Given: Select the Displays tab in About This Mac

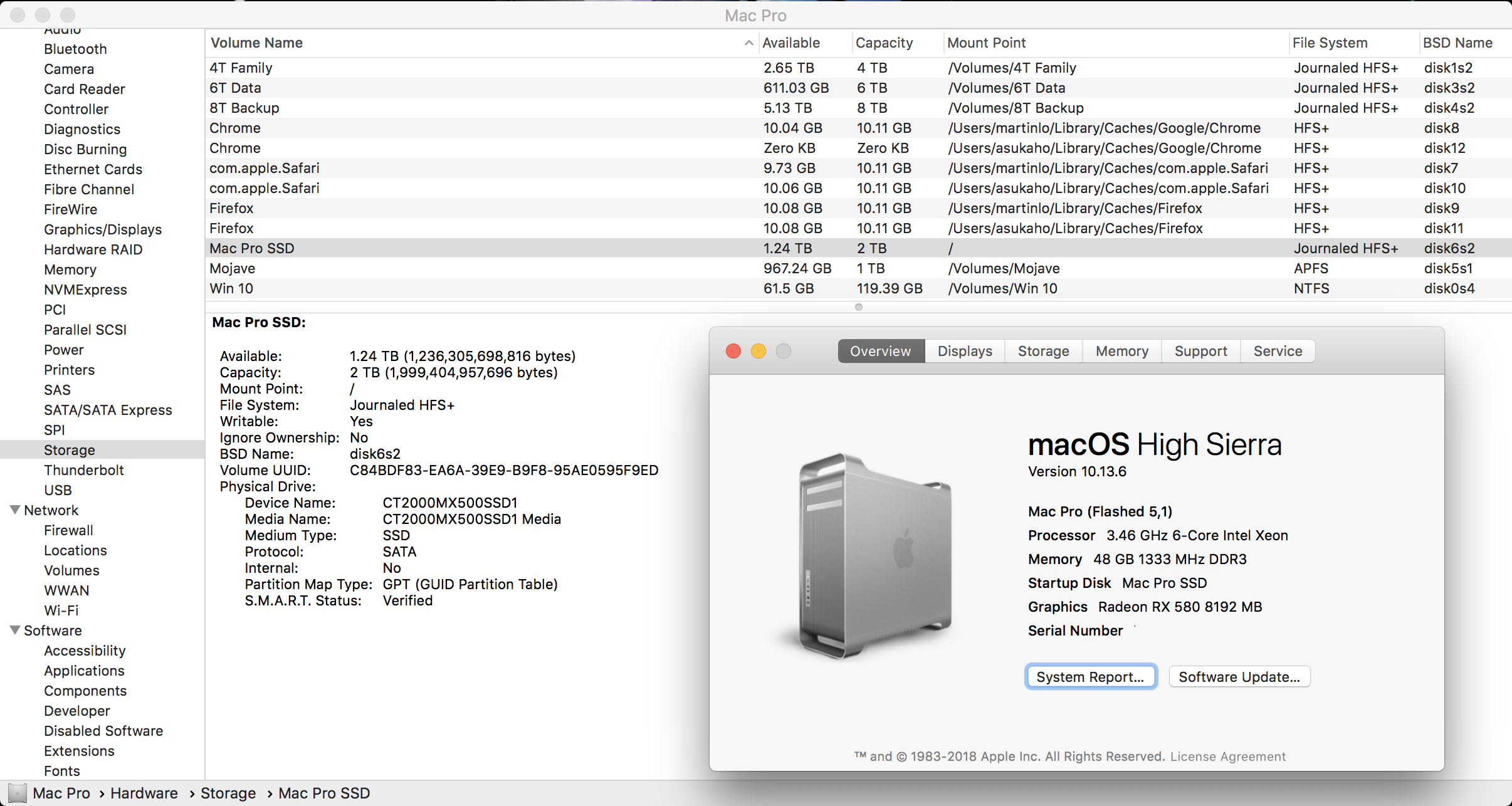Looking at the screenshot, I should tap(963, 351).
